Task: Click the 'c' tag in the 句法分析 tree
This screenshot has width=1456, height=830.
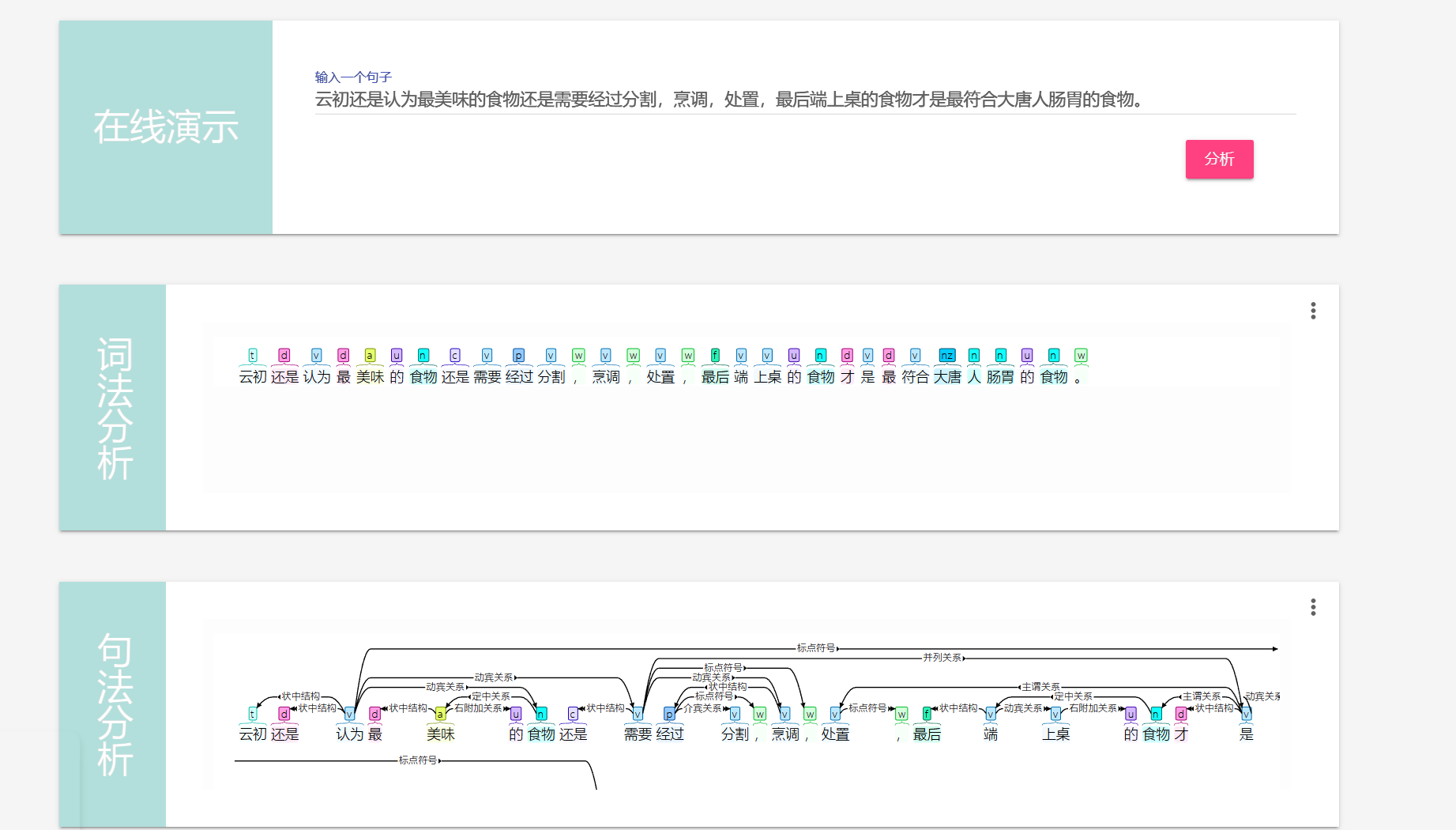Action: coord(573,714)
